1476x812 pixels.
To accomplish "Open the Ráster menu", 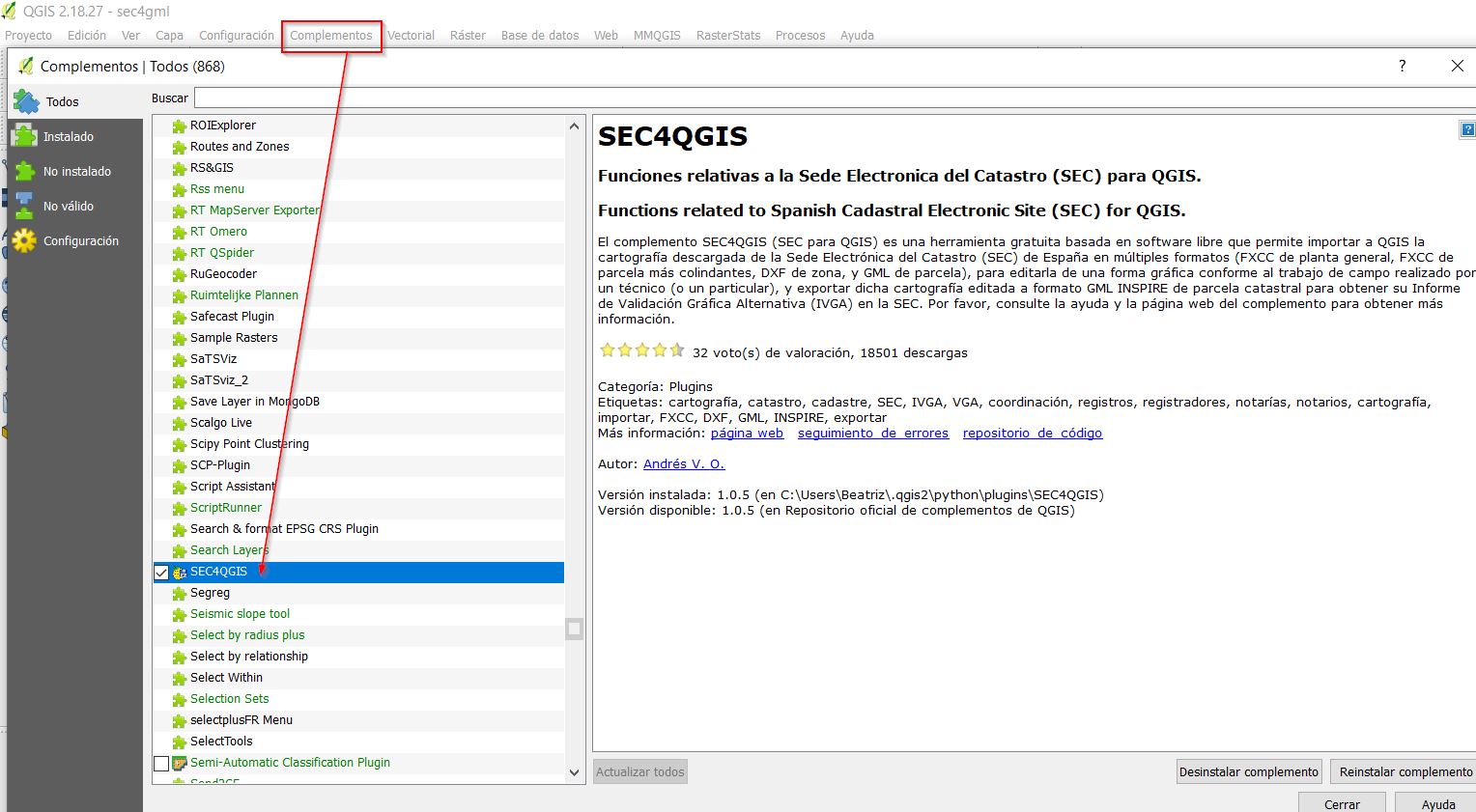I will coord(468,36).
